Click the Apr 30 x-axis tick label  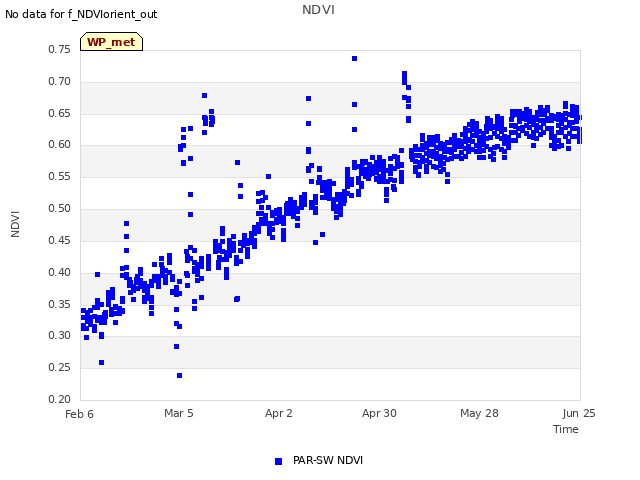coord(379,413)
